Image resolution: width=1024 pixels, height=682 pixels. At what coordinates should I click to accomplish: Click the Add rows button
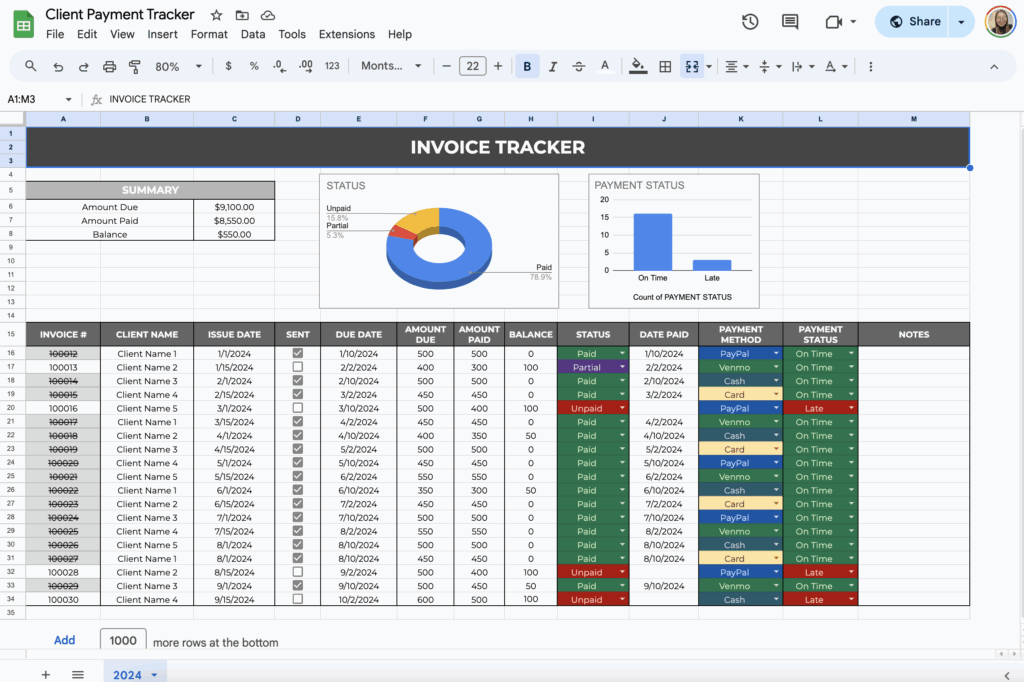[x=64, y=640]
